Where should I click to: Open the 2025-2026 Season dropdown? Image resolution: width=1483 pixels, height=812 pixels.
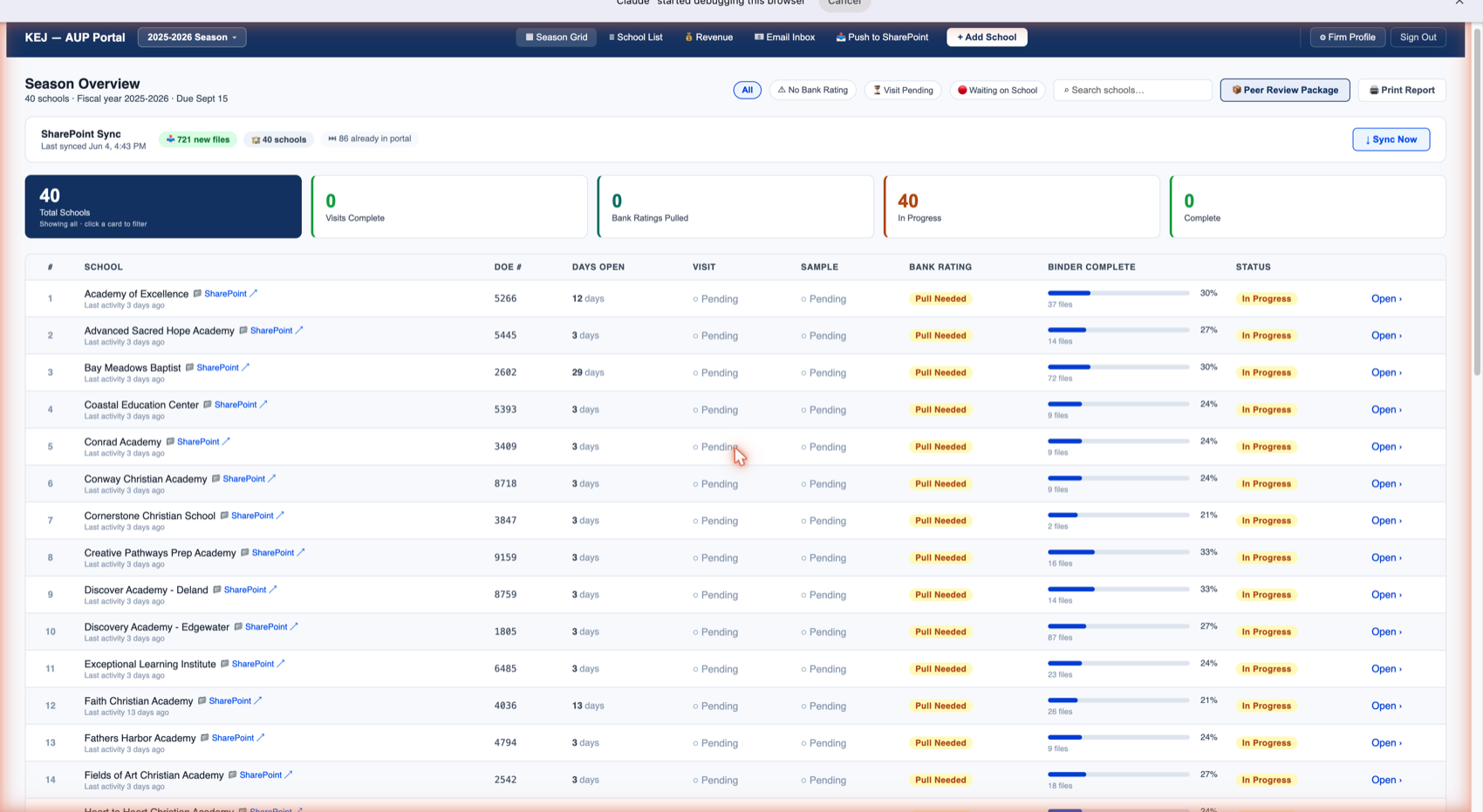[x=192, y=38]
